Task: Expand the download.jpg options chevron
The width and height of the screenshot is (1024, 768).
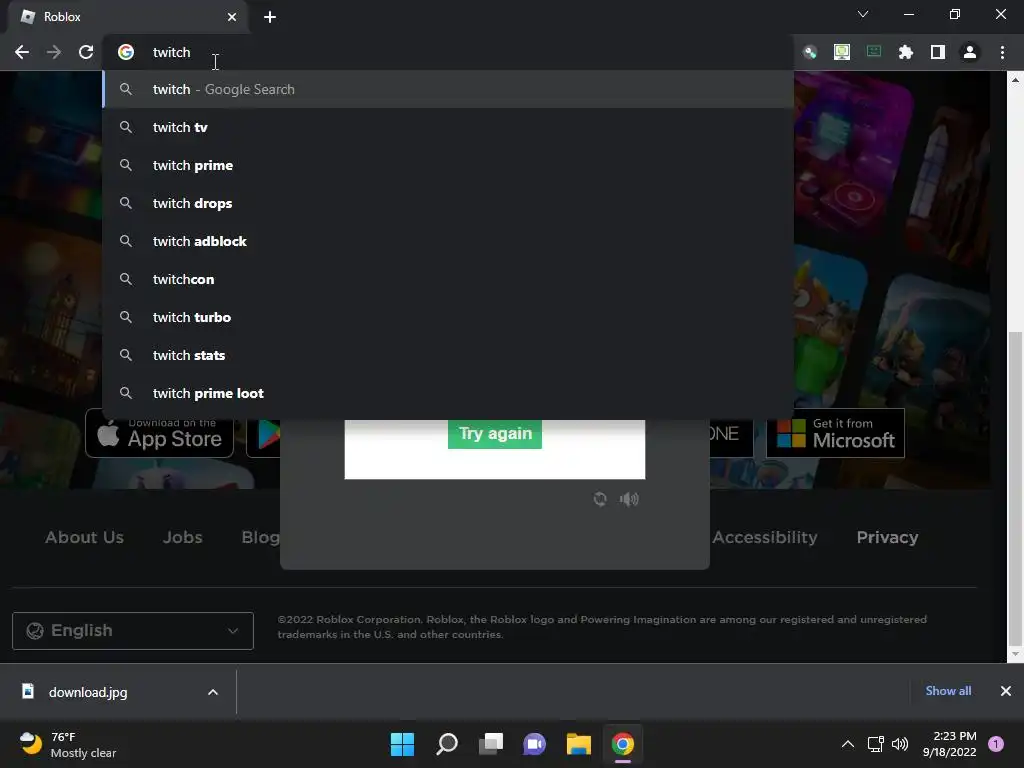Action: click(213, 692)
